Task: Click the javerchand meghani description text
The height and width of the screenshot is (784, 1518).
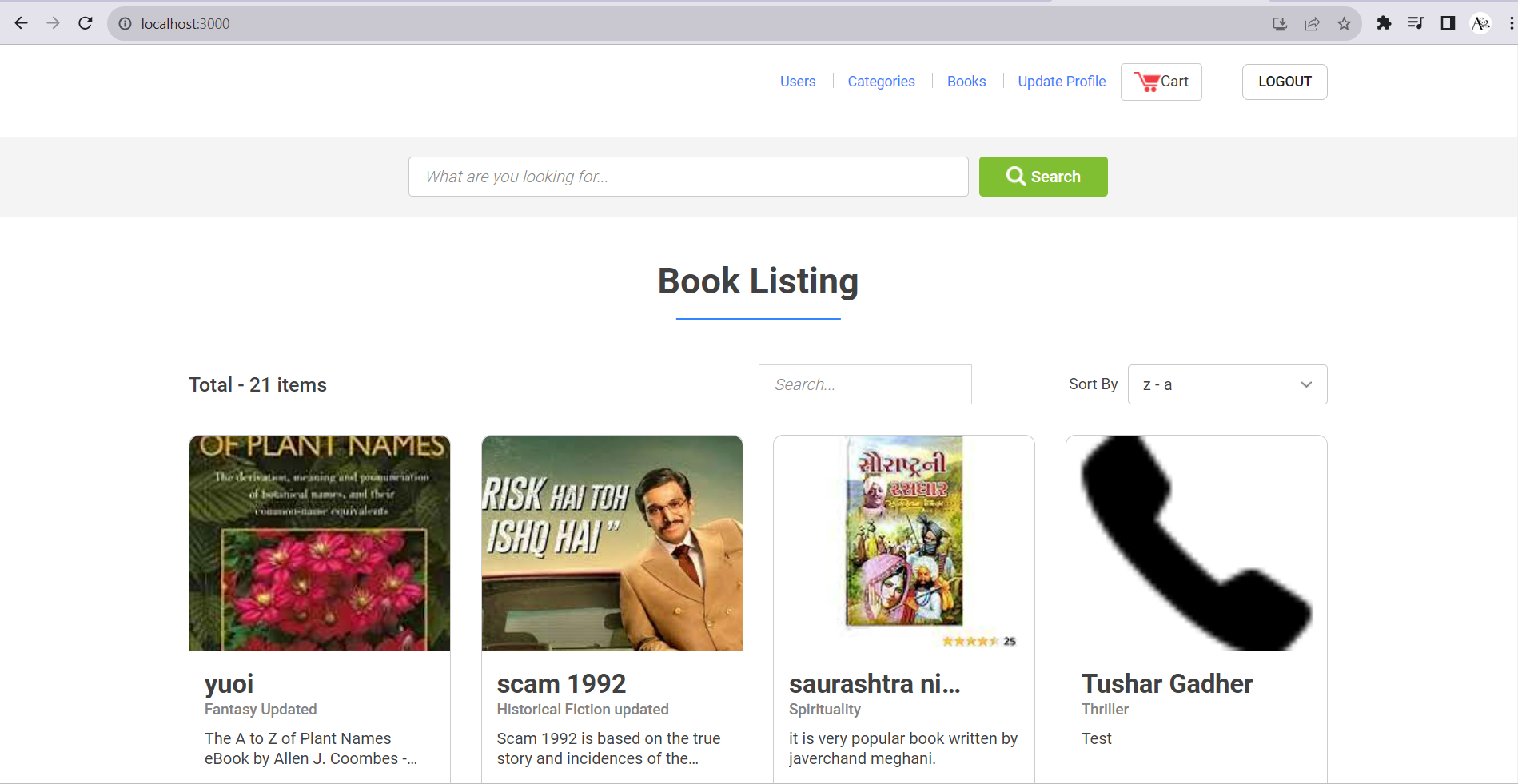Action: click(903, 749)
